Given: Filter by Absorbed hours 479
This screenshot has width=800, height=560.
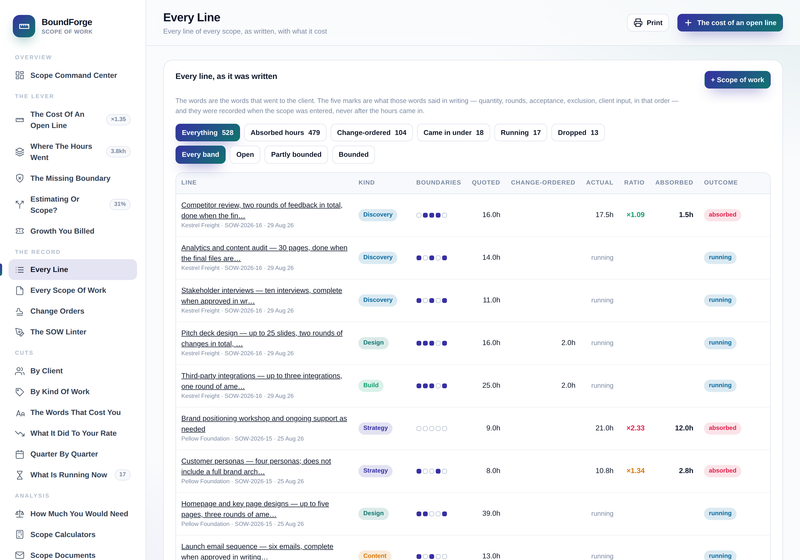Looking at the screenshot, I should point(285,133).
